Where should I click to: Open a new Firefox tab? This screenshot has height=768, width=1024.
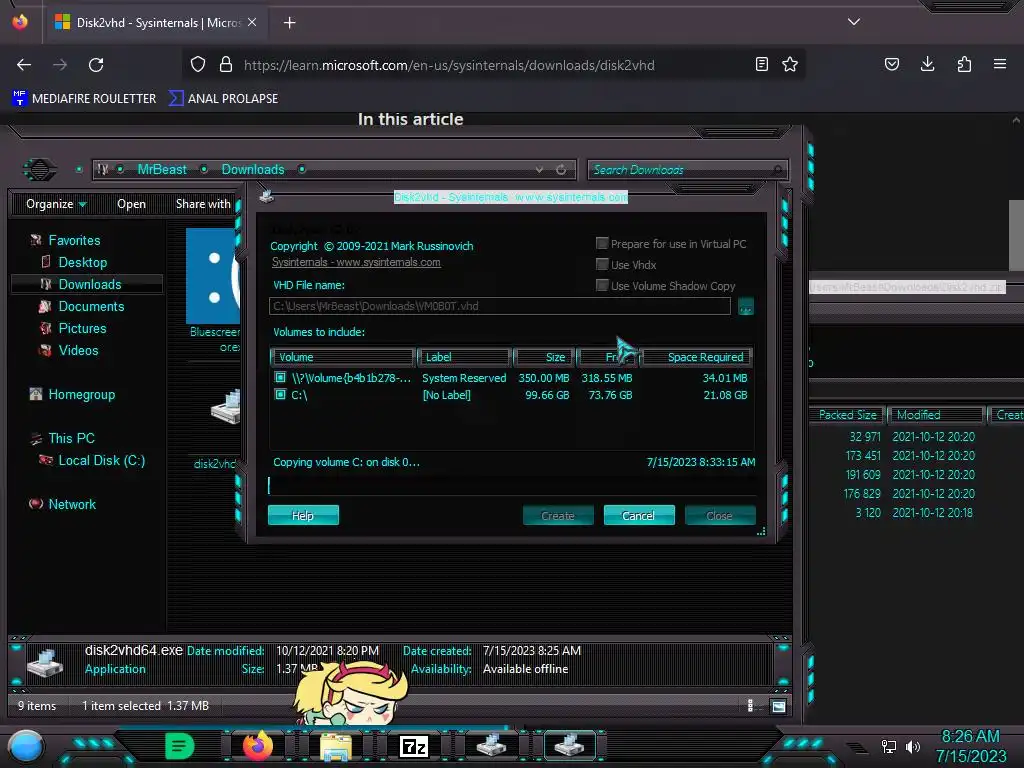(x=289, y=23)
